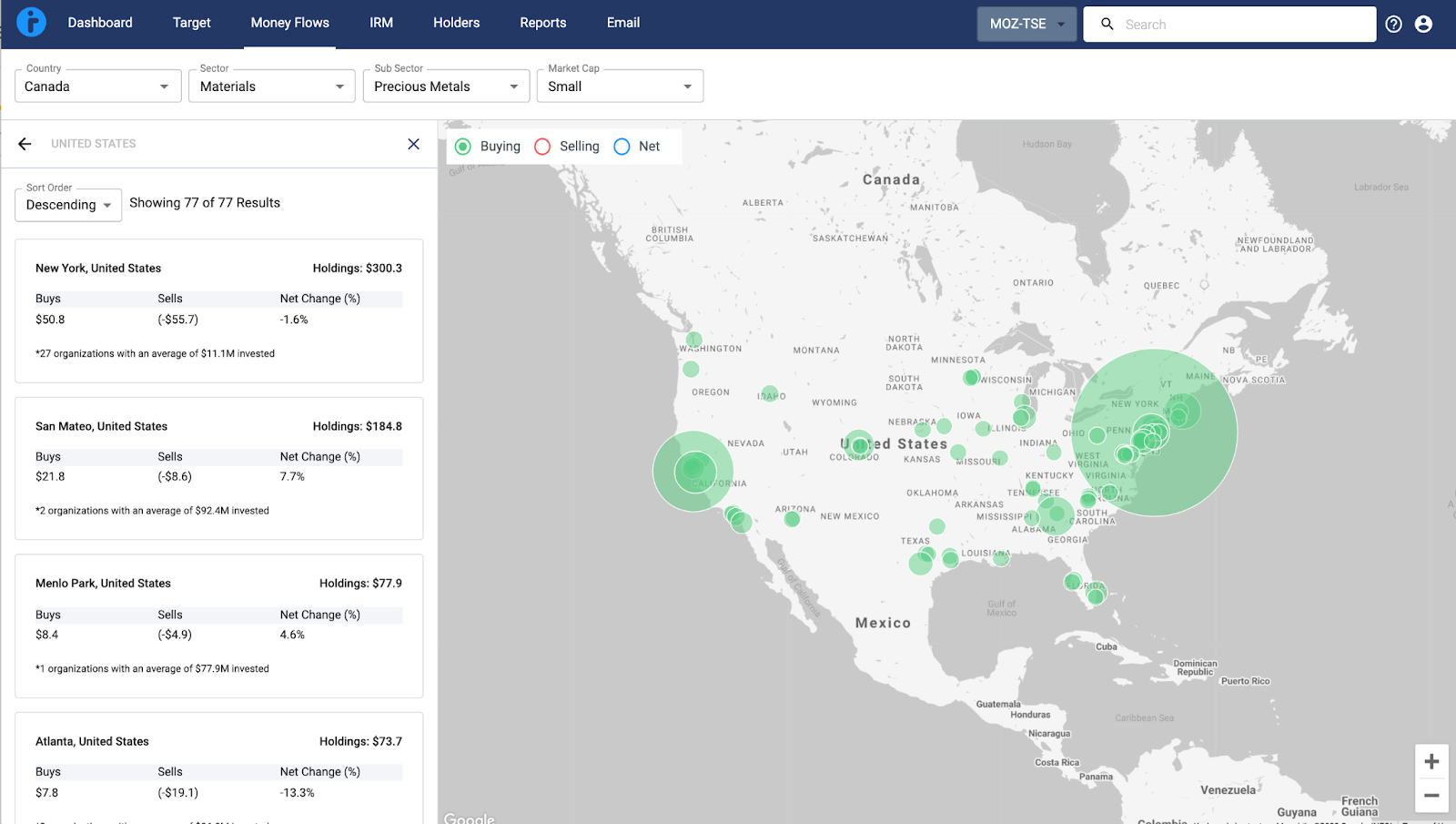
Task: Zoom in on the map with plus icon
Action: click(1431, 761)
